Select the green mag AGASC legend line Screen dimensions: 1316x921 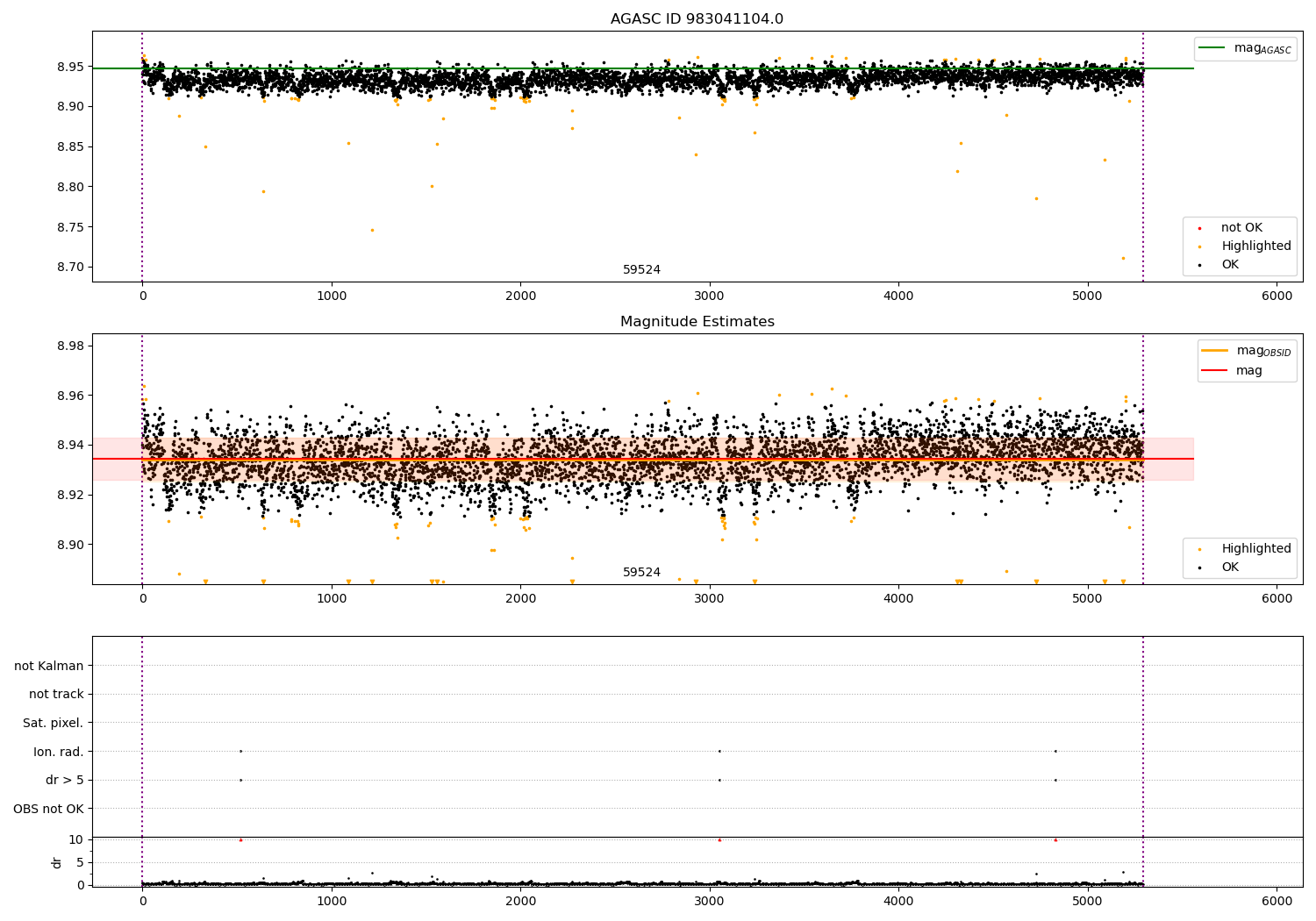[x=1212, y=48]
